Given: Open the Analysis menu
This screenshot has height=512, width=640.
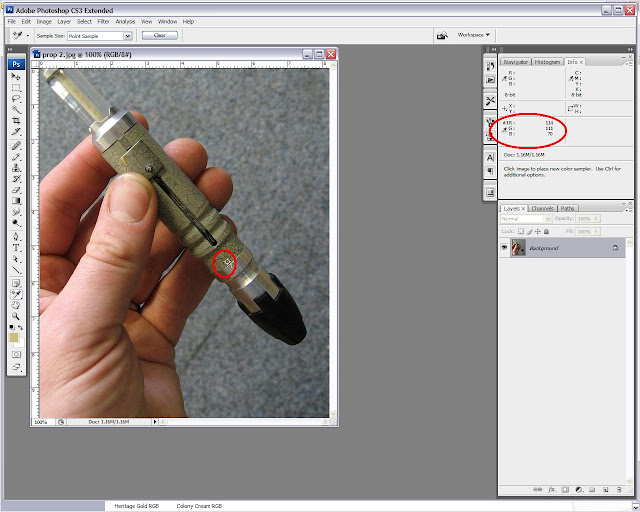Looking at the screenshot, I should click(x=125, y=22).
